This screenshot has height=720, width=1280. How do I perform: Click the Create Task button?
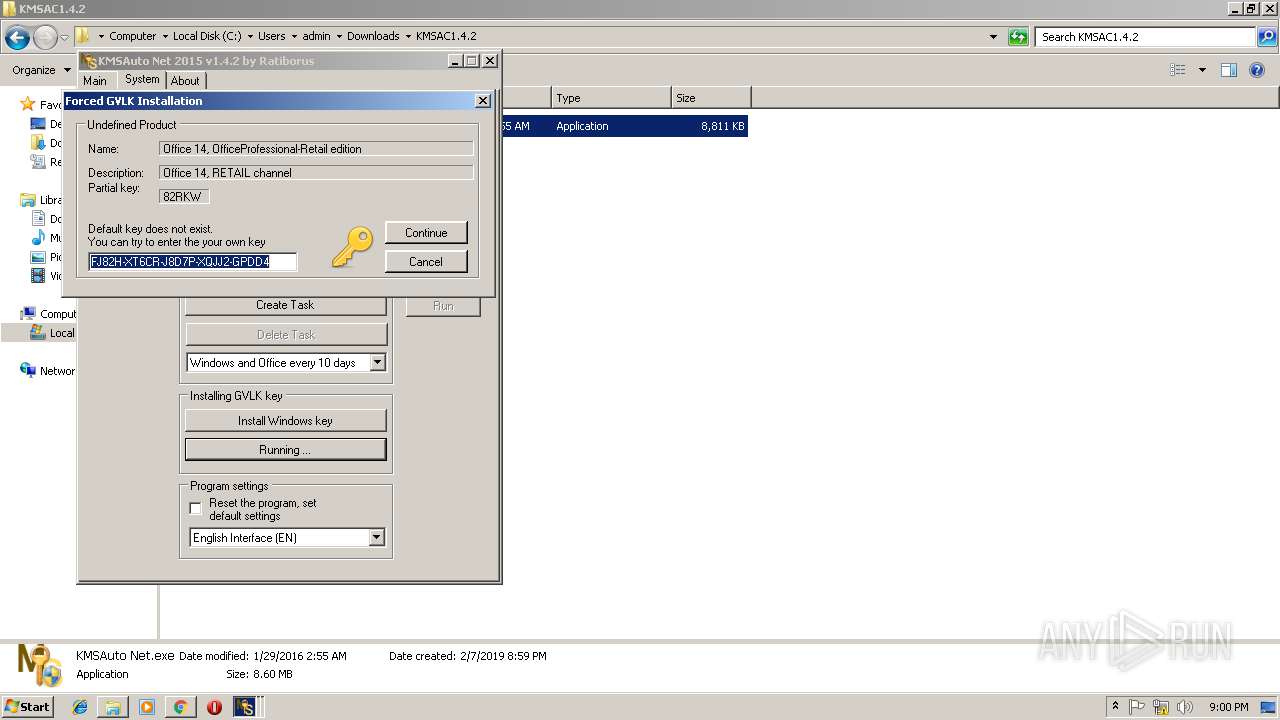coord(286,305)
